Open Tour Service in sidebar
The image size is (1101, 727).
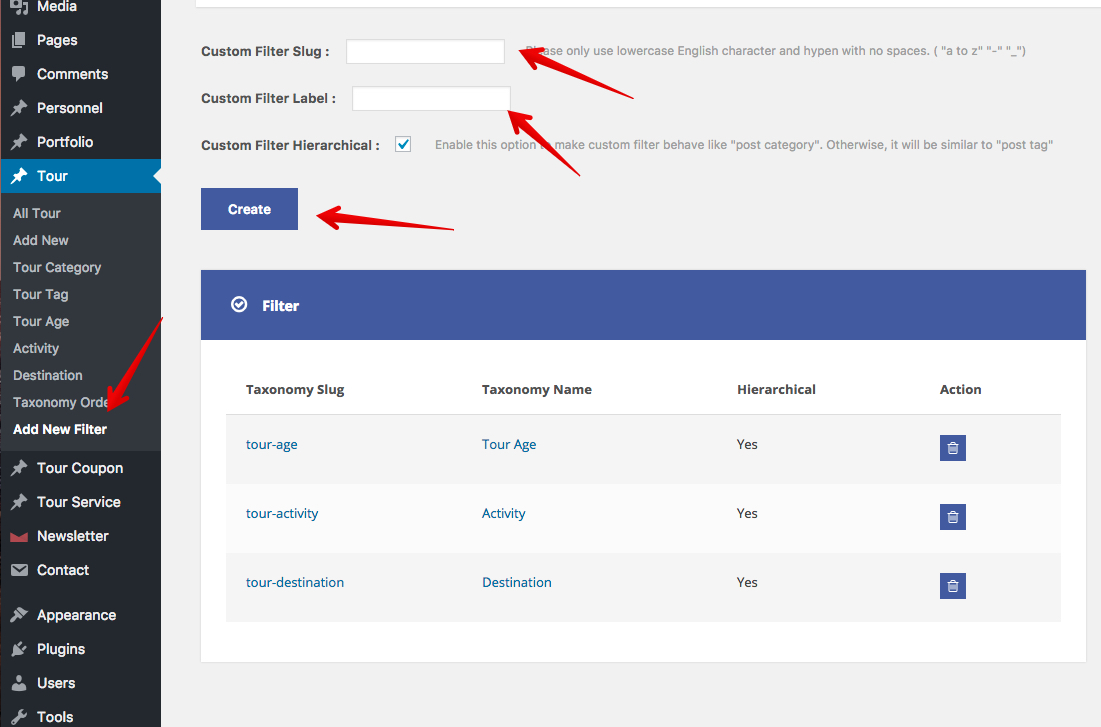point(78,502)
